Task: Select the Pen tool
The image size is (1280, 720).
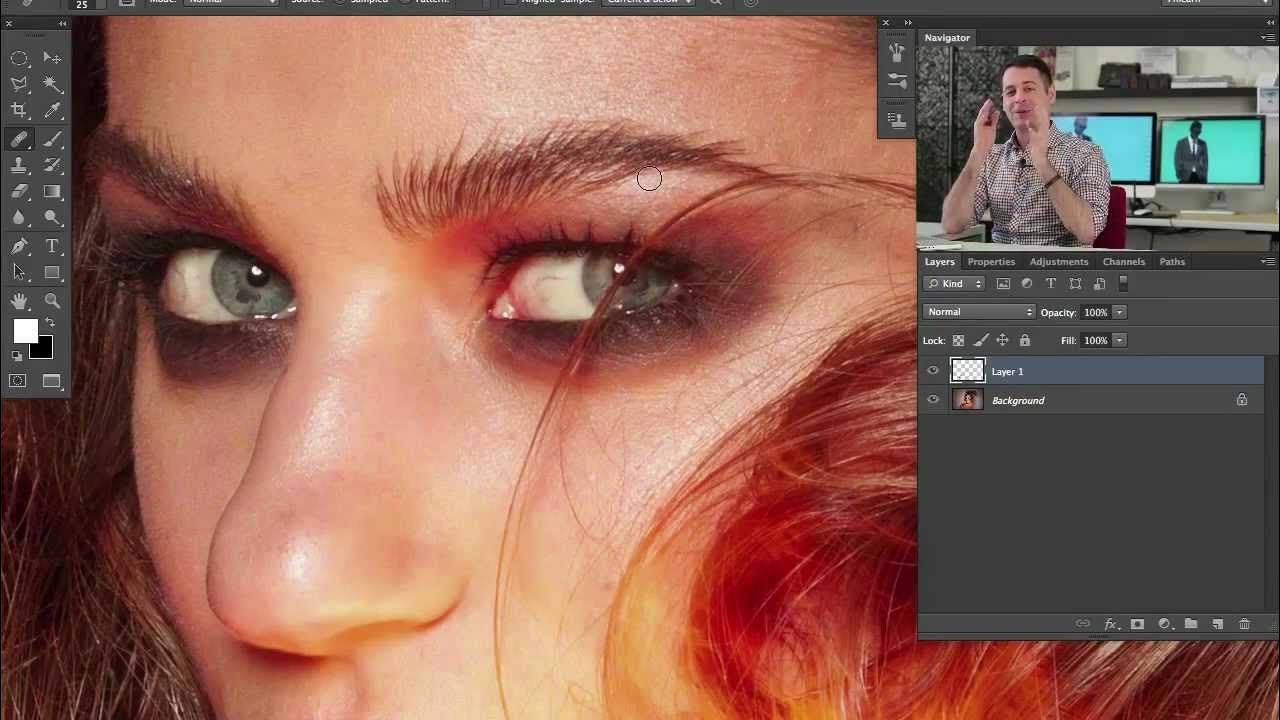Action: [x=19, y=246]
